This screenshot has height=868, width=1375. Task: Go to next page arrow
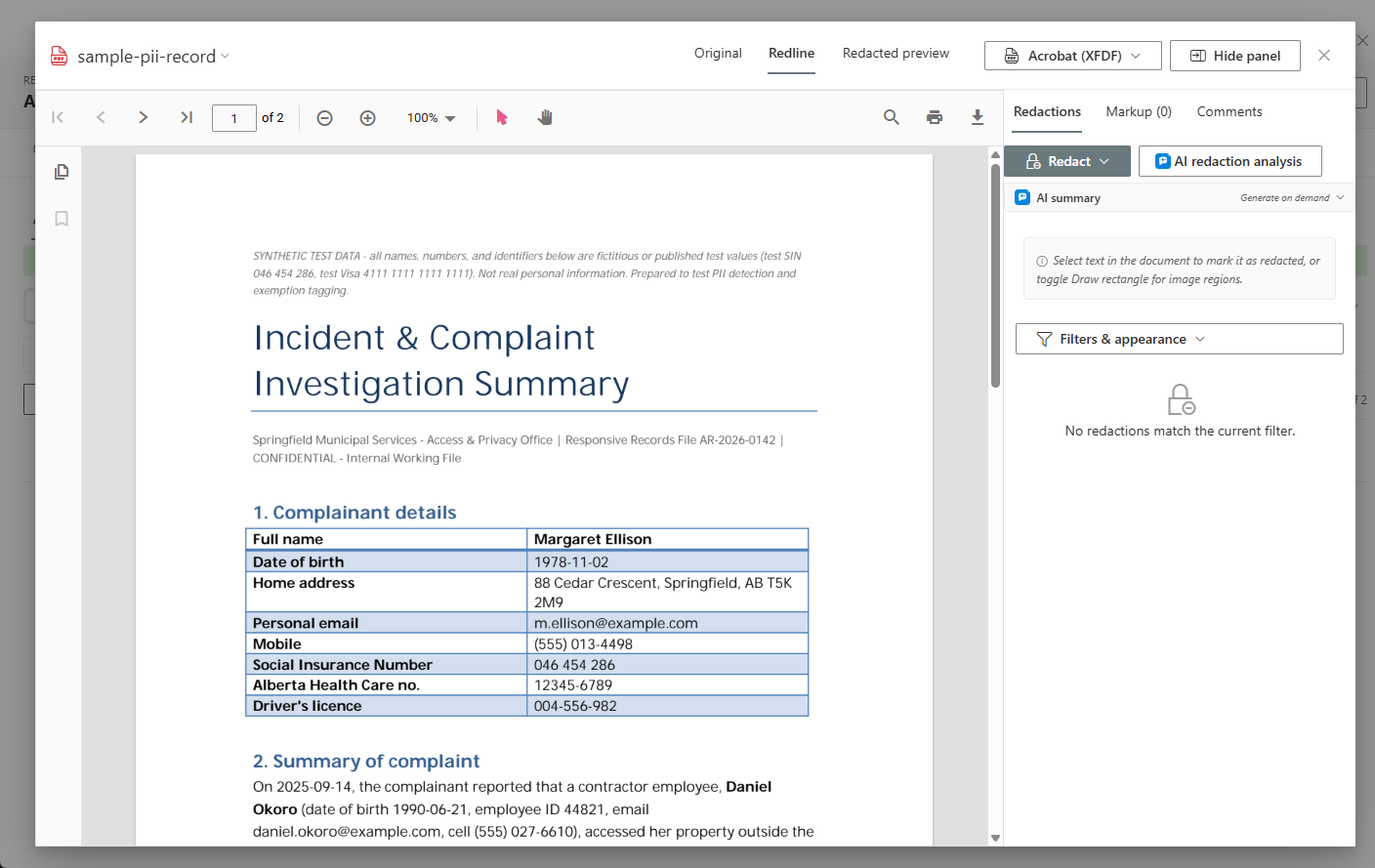tap(144, 117)
